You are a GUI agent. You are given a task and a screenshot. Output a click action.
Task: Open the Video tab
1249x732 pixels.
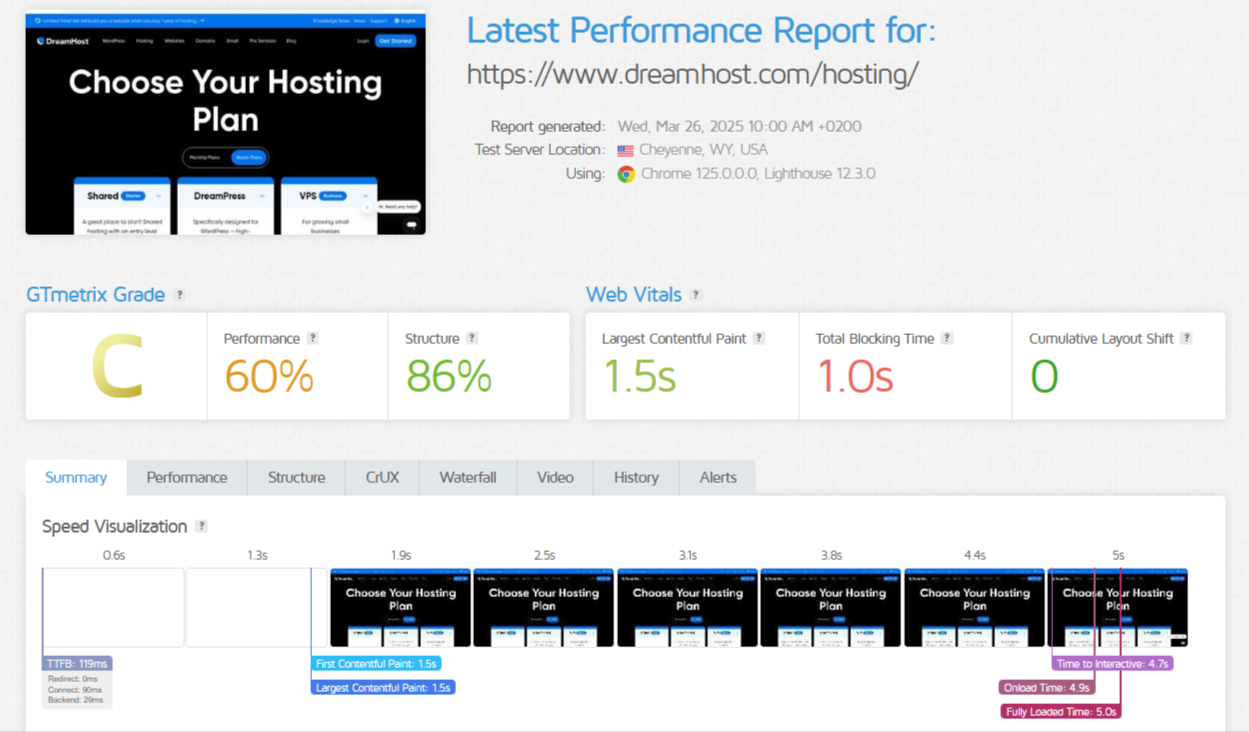[555, 477]
